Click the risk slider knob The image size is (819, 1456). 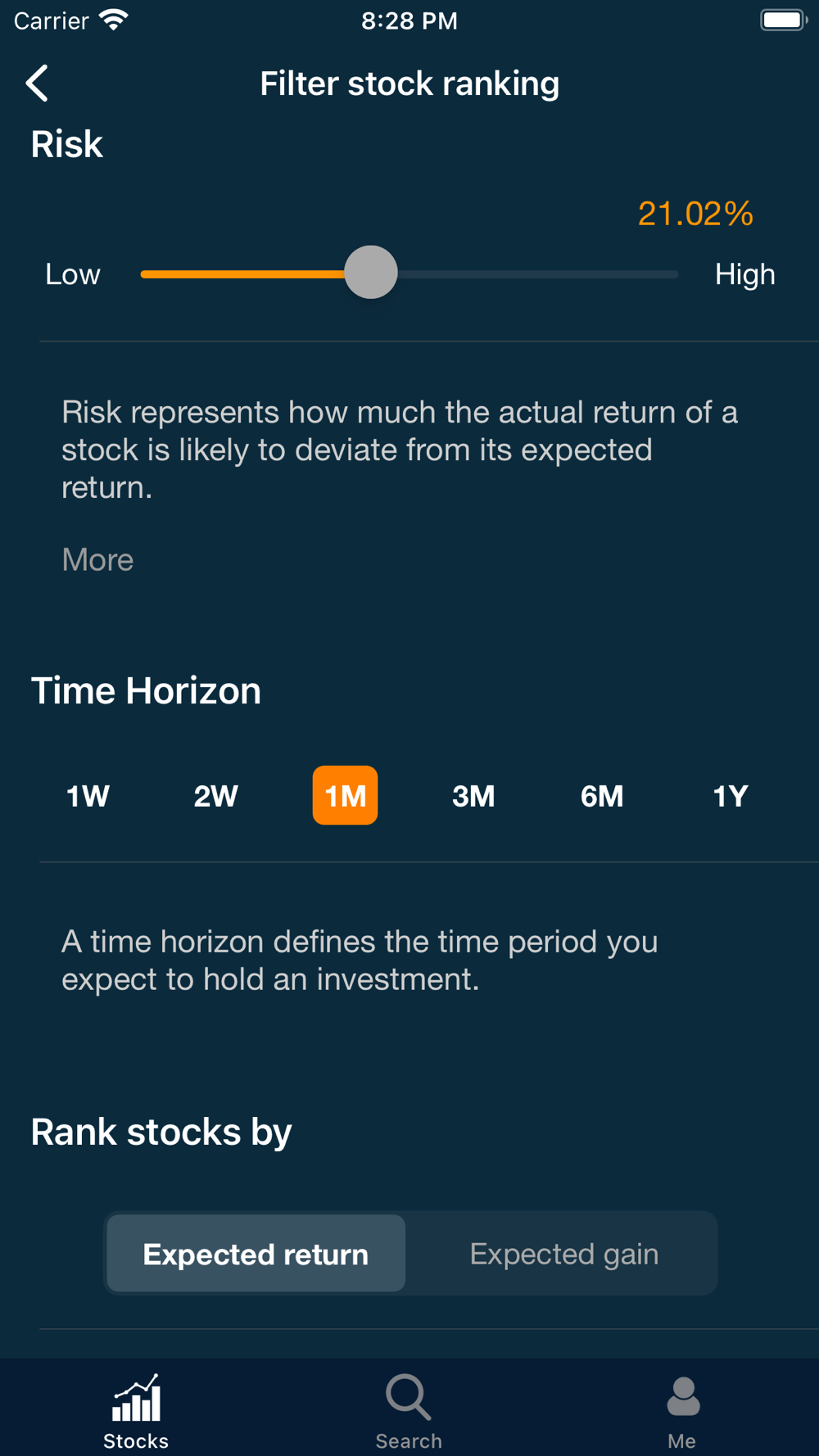coord(371,273)
